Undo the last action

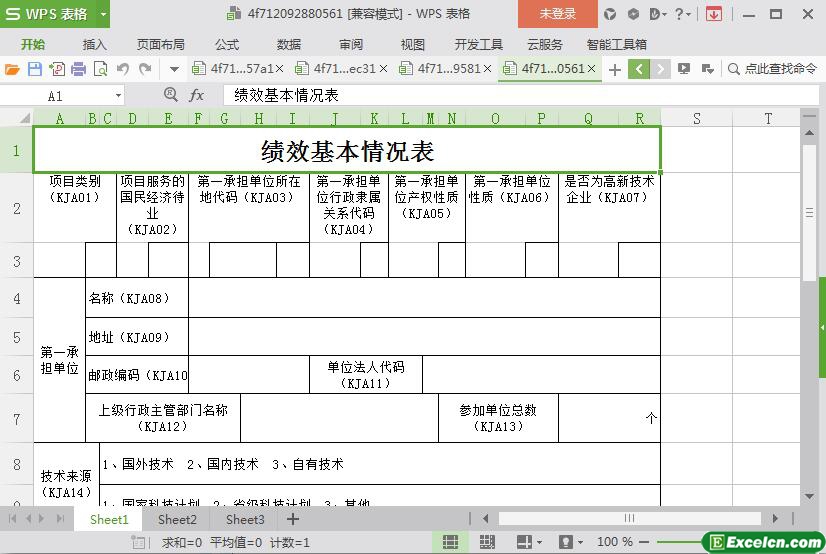[x=123, y=69]
